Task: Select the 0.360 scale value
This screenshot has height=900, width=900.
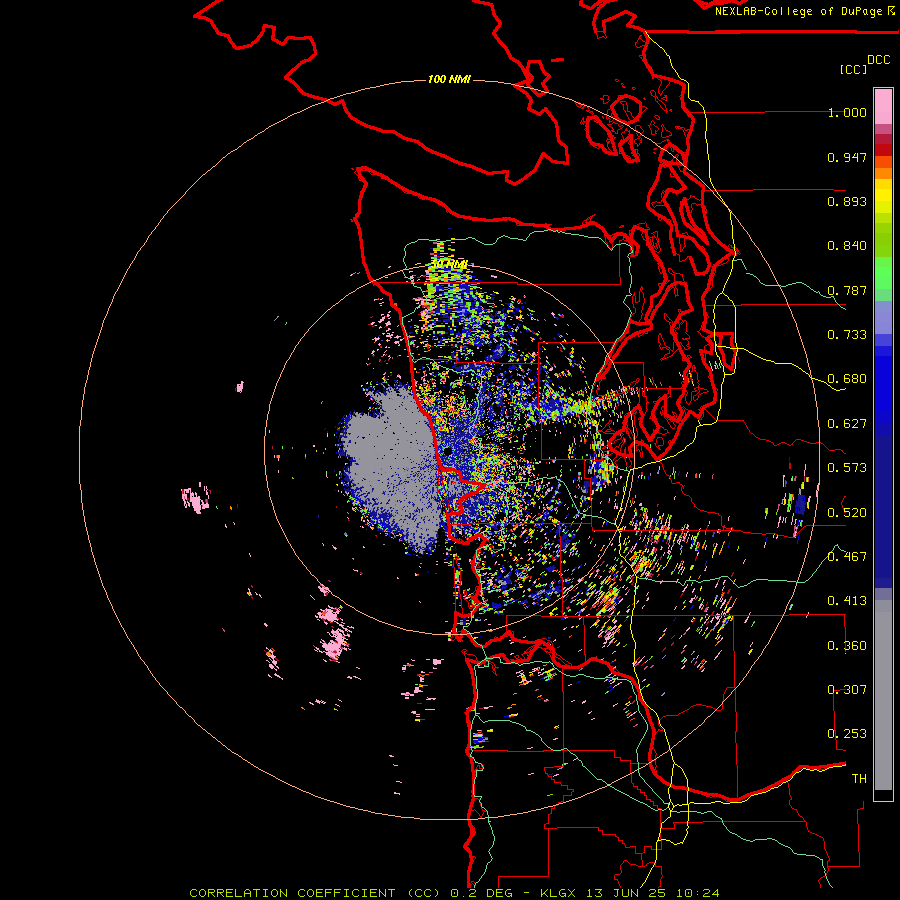Action: pos(847,646)
